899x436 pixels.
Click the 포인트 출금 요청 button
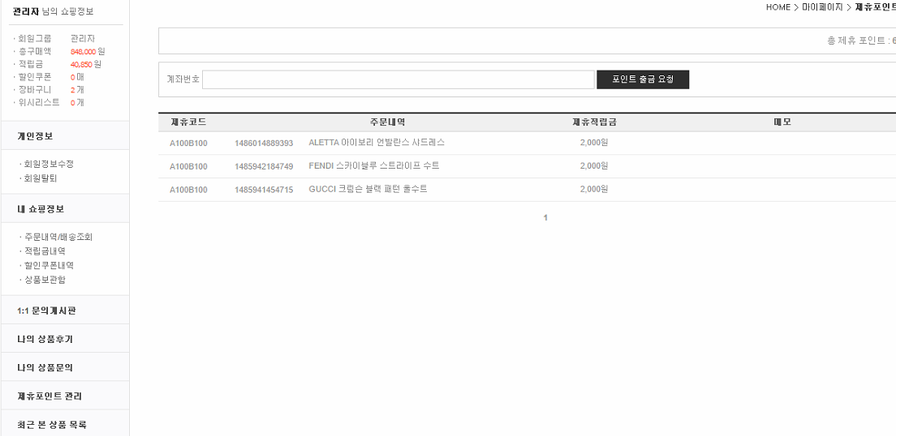click(x=642, y=79)
